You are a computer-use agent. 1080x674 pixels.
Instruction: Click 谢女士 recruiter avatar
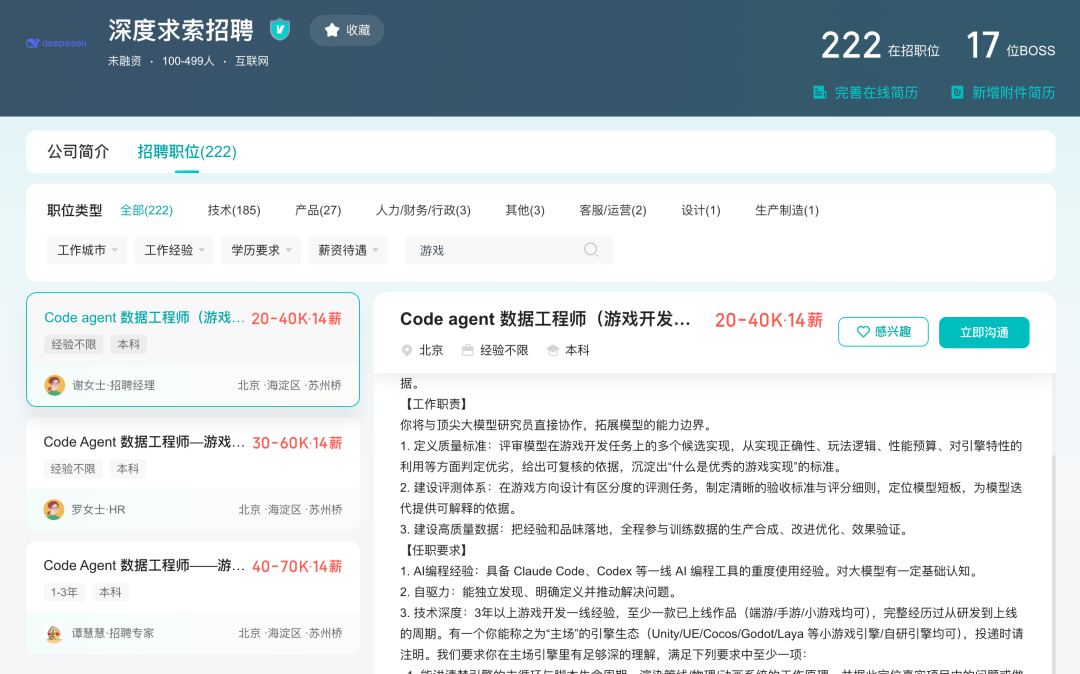[x=54, y=385]
